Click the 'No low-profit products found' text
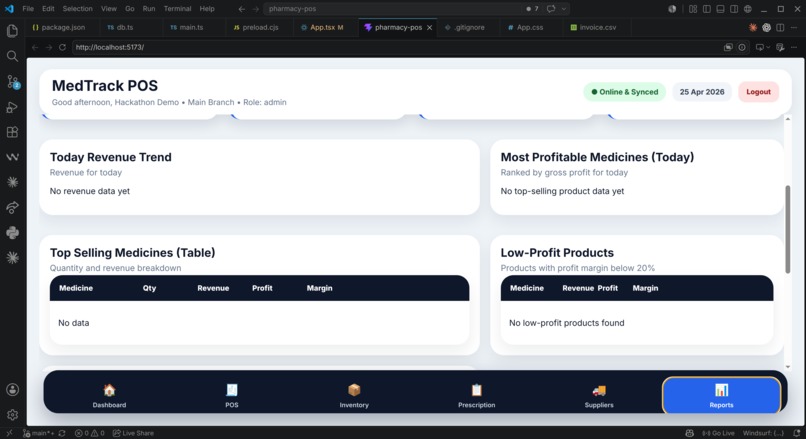806x439 pixels. (566, 323)
